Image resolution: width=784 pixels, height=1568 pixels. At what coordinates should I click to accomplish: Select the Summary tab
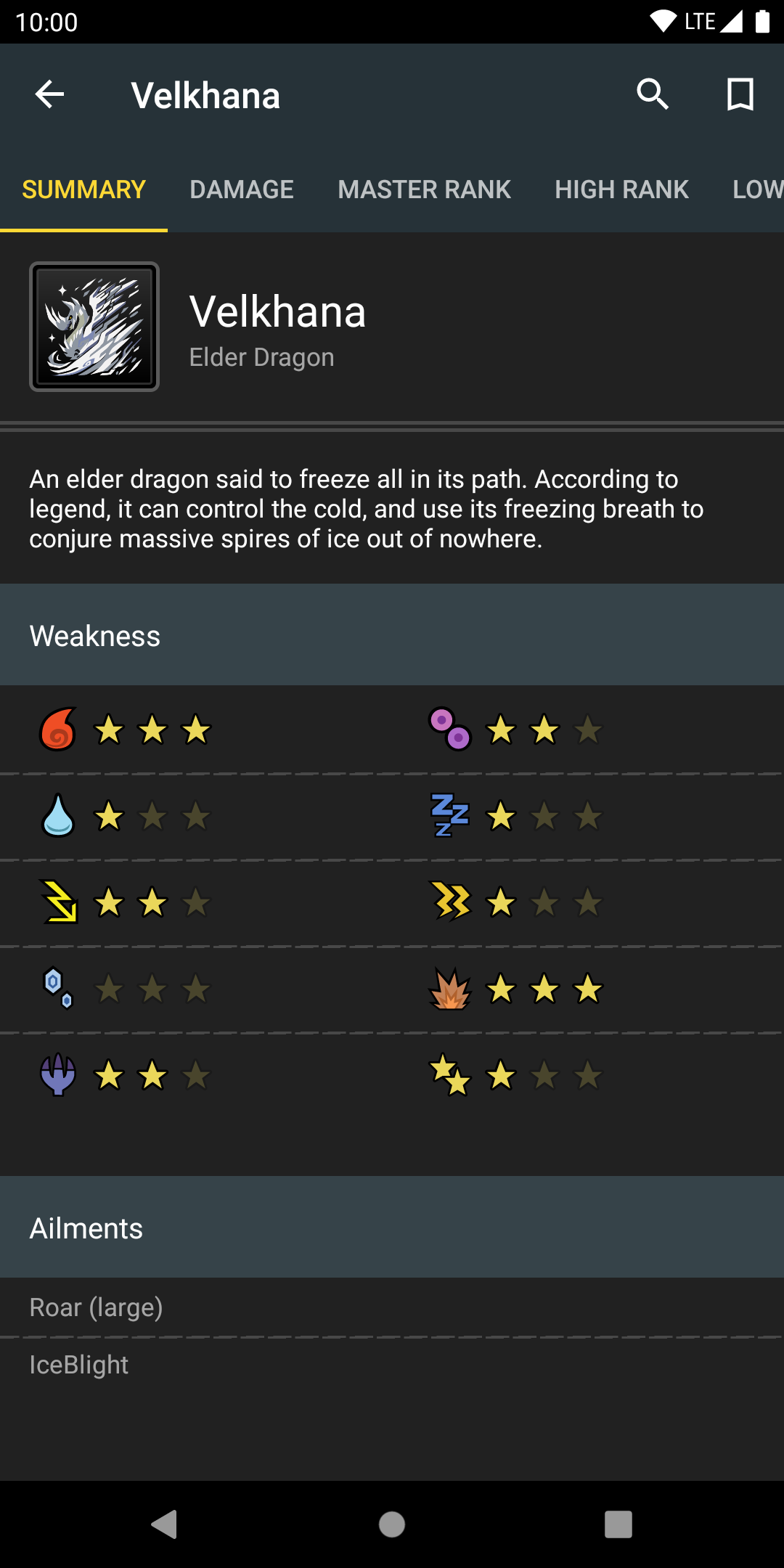[84, 189]
